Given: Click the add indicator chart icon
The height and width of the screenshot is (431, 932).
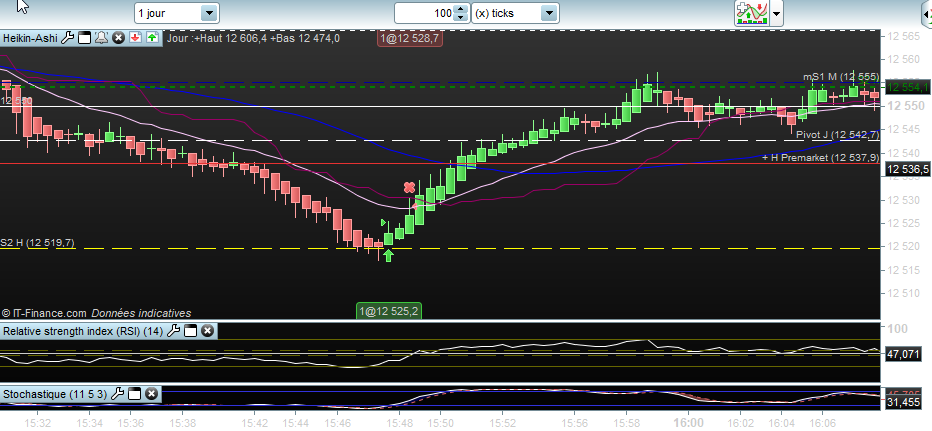Looking at the screenshot, I should [x=752, y=12].
